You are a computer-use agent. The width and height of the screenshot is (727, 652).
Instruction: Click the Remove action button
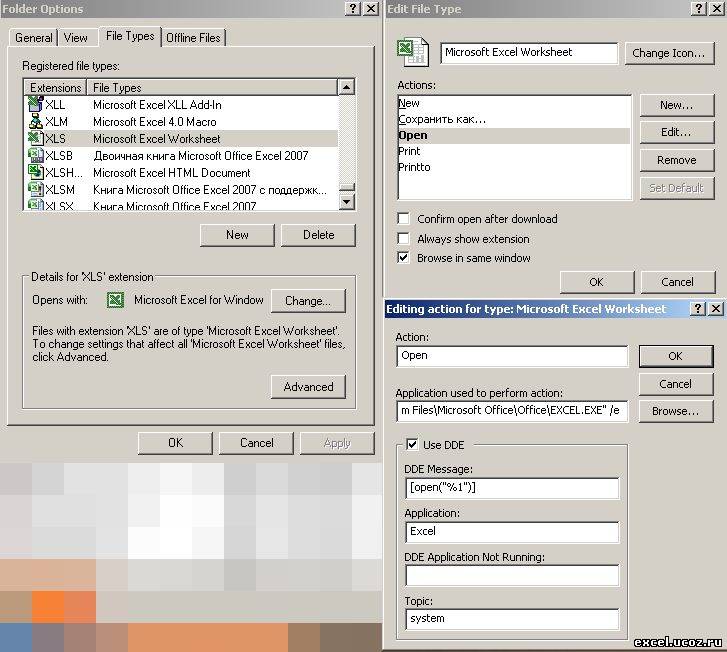coord(677,160)
